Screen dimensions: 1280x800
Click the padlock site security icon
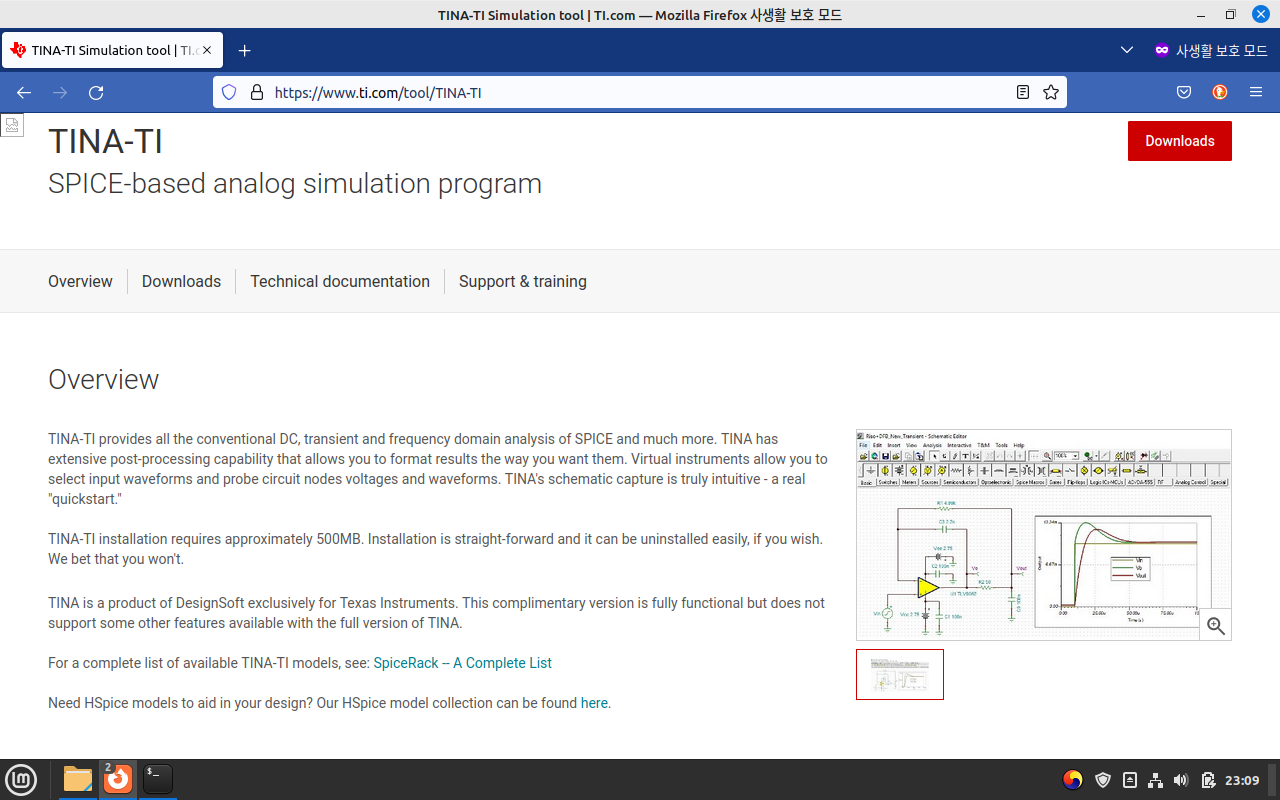point(257,92)
